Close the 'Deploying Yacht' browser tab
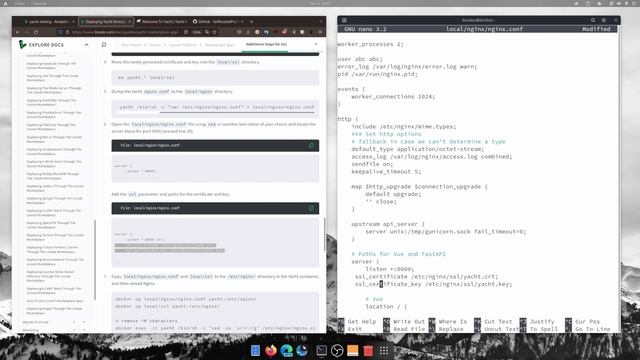 (129, 22)
